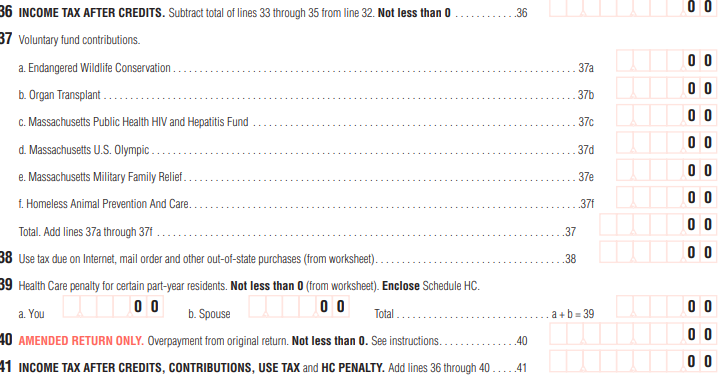Click the 37b Organ Transplant amount box

(x=666, y=88)
